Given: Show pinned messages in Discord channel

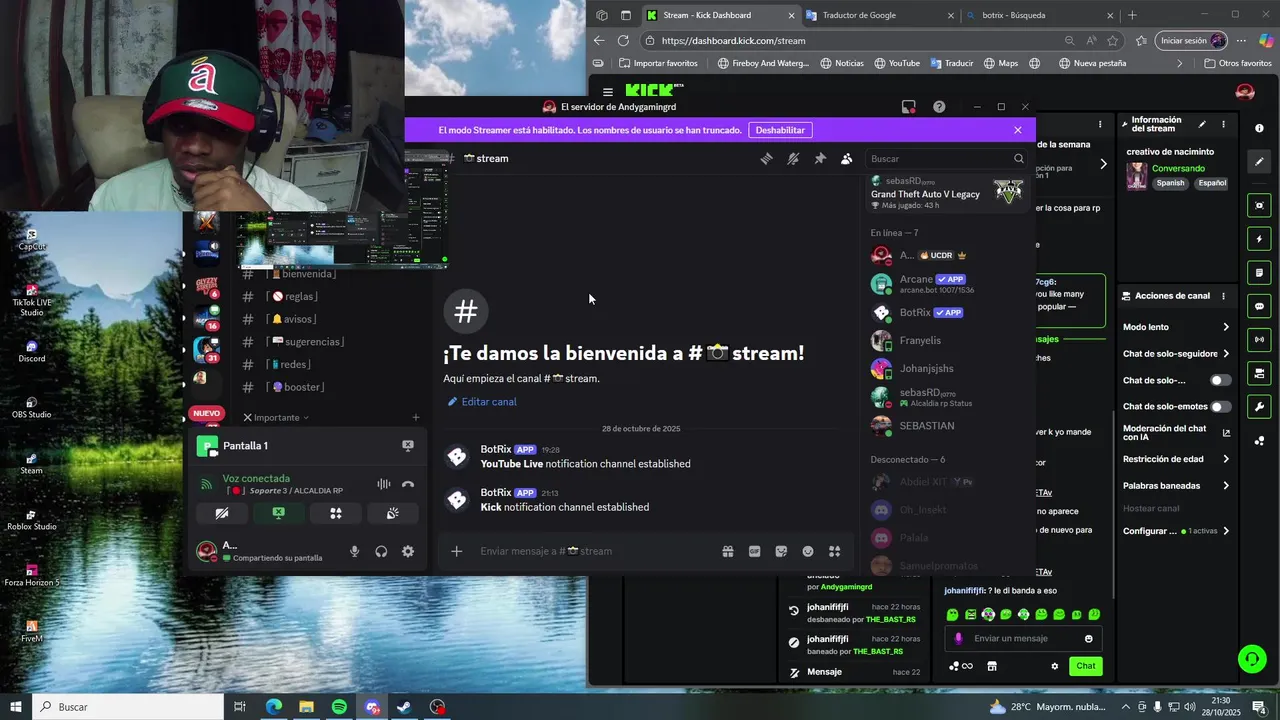Looking at the screenshot, I should (820, 158).
